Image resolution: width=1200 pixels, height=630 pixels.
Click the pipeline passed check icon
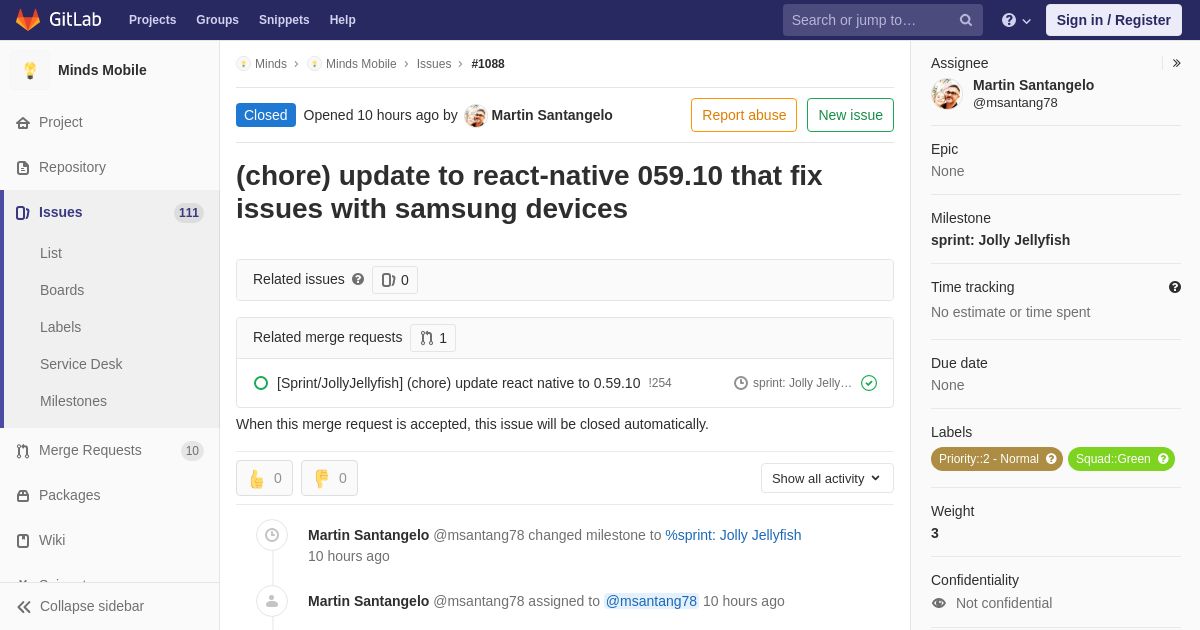coord(869,383)
